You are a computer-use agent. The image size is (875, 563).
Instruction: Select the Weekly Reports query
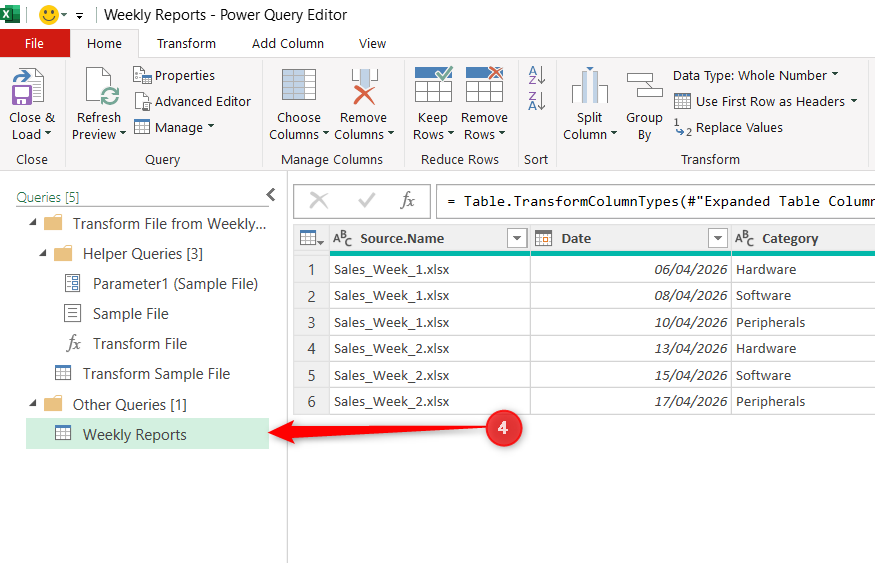click(147, 434)
